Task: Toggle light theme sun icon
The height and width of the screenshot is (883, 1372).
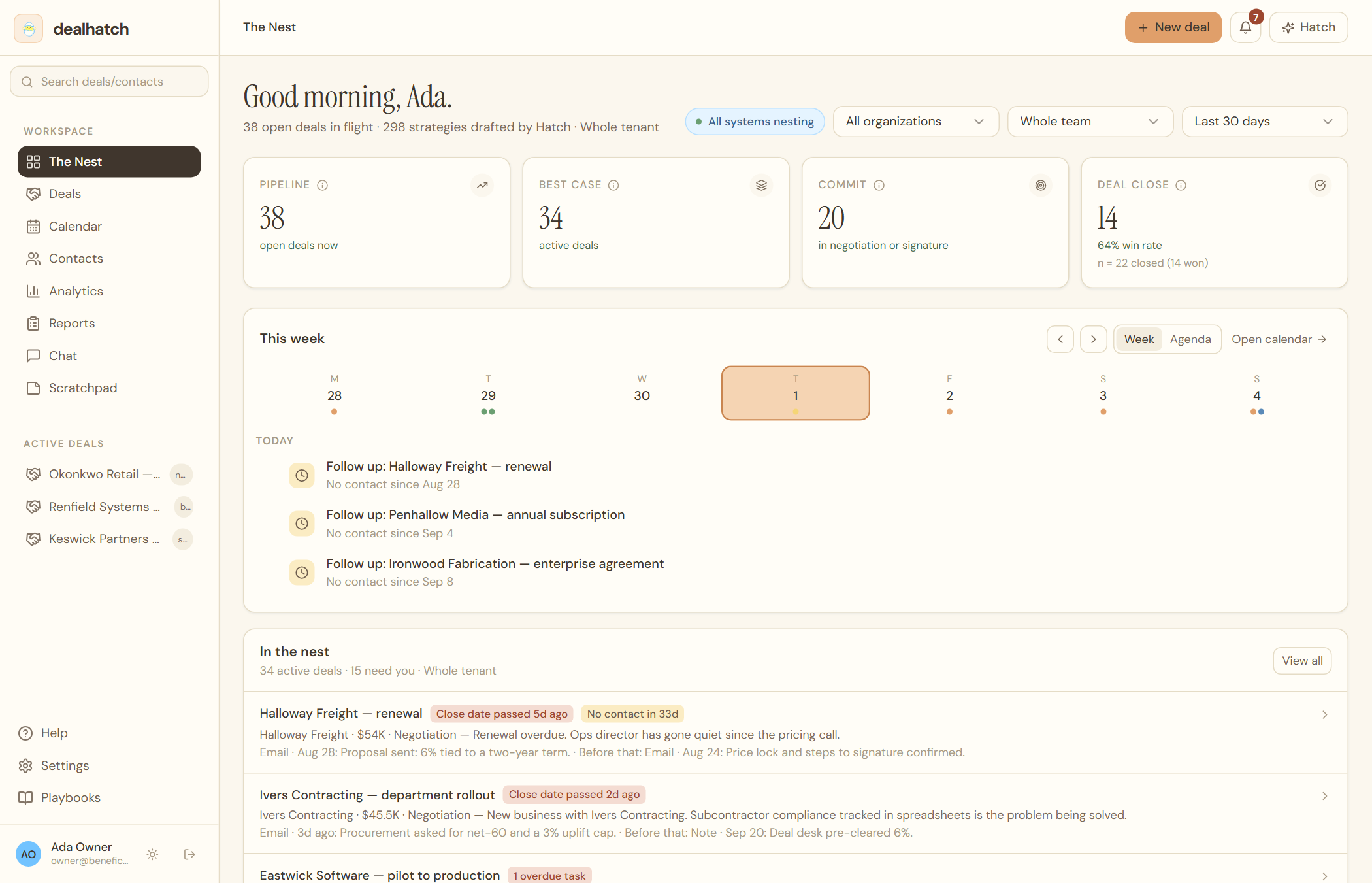Action: (x=152, y=854)
